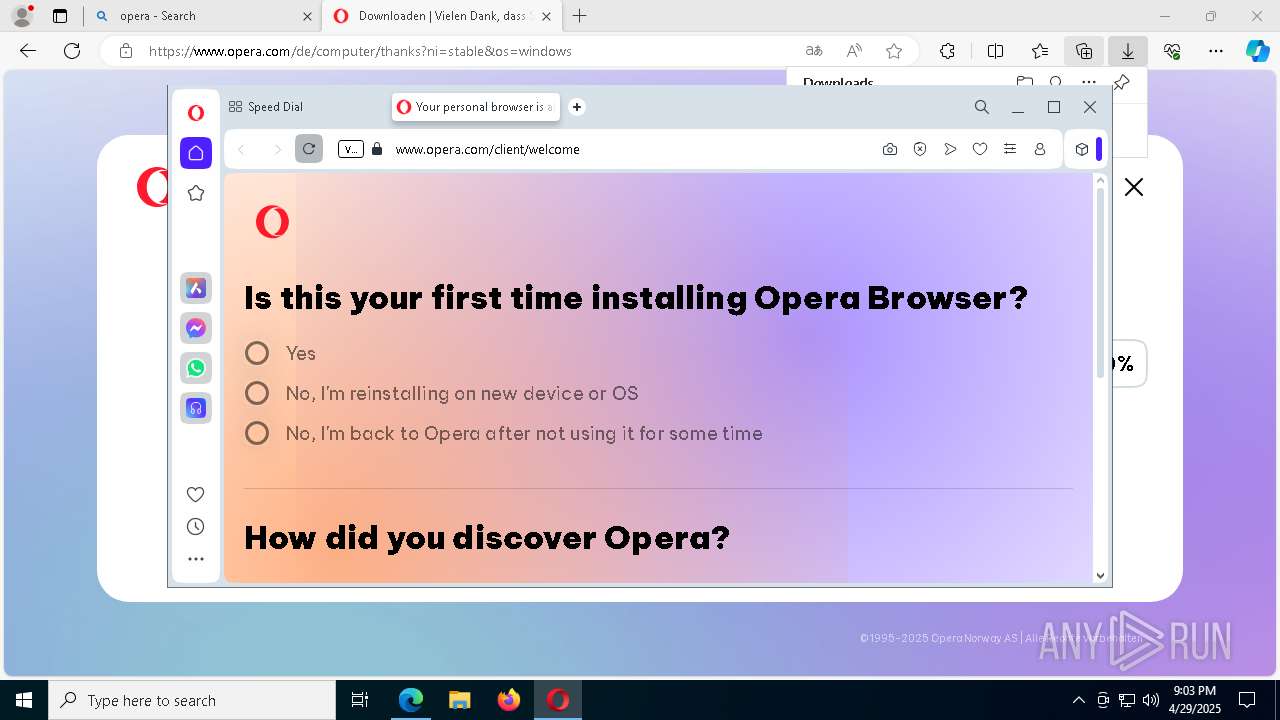Switch to "Your personal browser is" Opera tab
The image size is (1280, 720).
coord(477,107)
